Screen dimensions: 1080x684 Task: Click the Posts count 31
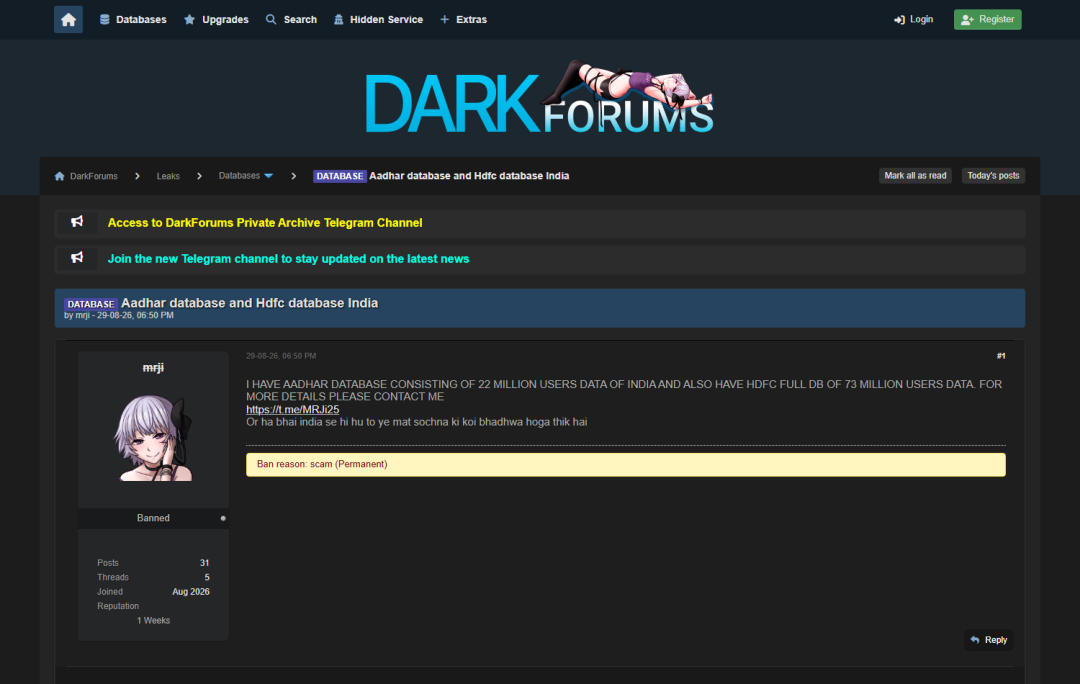[205, 563]
